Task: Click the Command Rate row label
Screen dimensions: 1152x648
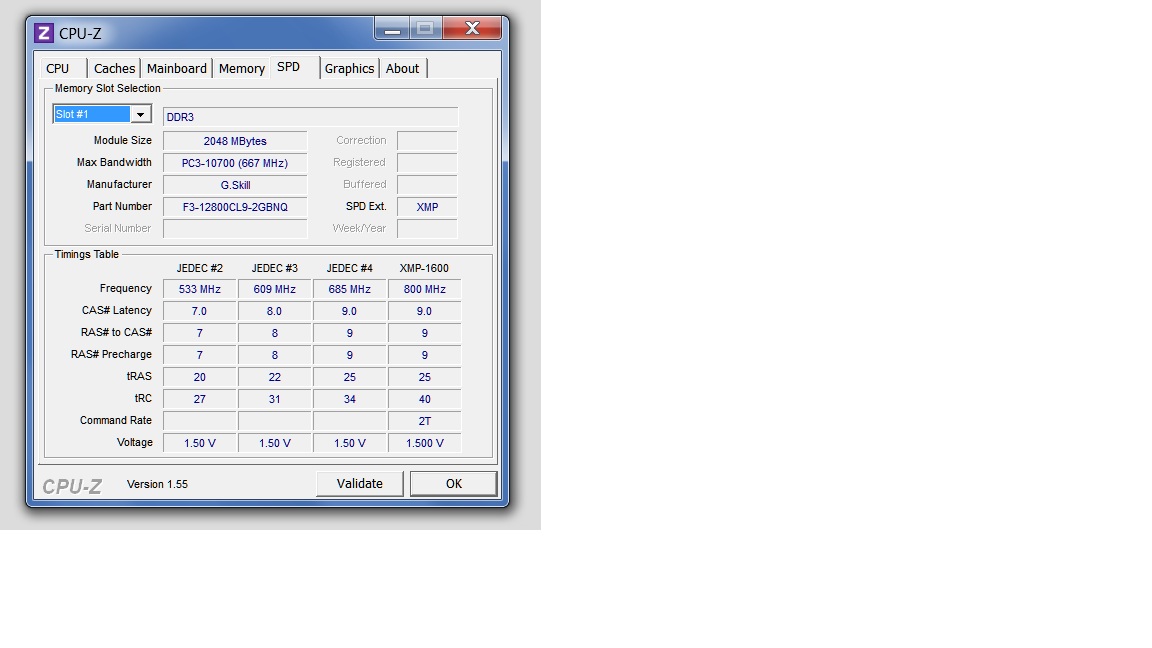Action: pyautogui.click(x=116, y=420)
